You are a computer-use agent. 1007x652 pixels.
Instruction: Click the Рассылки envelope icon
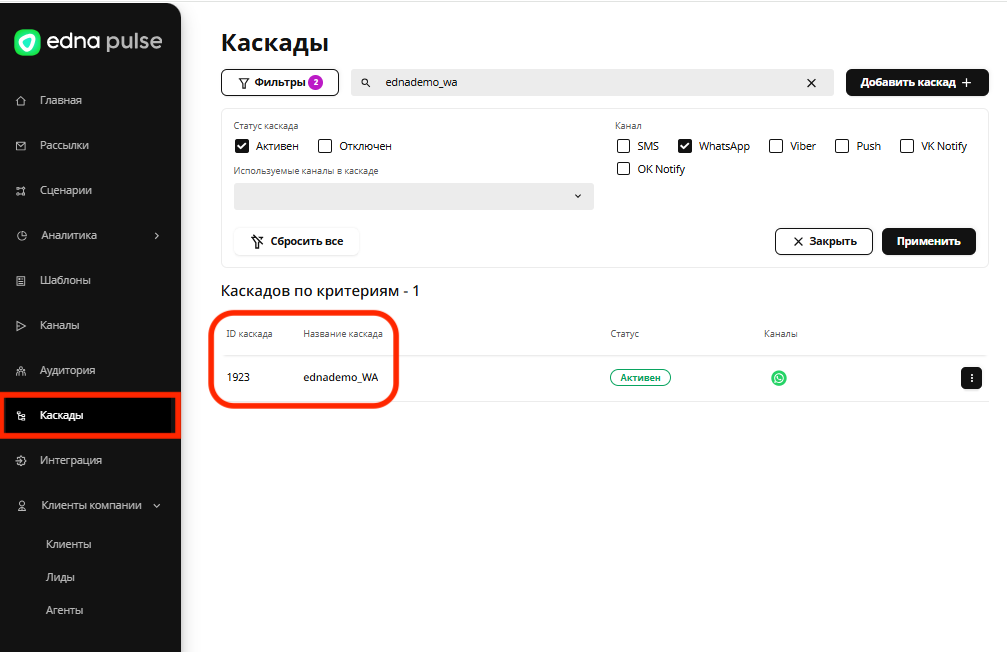coord(21,146)
